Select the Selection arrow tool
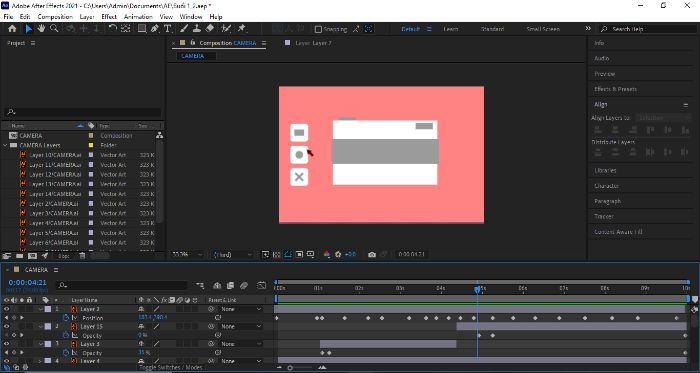Viewport: 700px width, 373px height. pos(28,29)
